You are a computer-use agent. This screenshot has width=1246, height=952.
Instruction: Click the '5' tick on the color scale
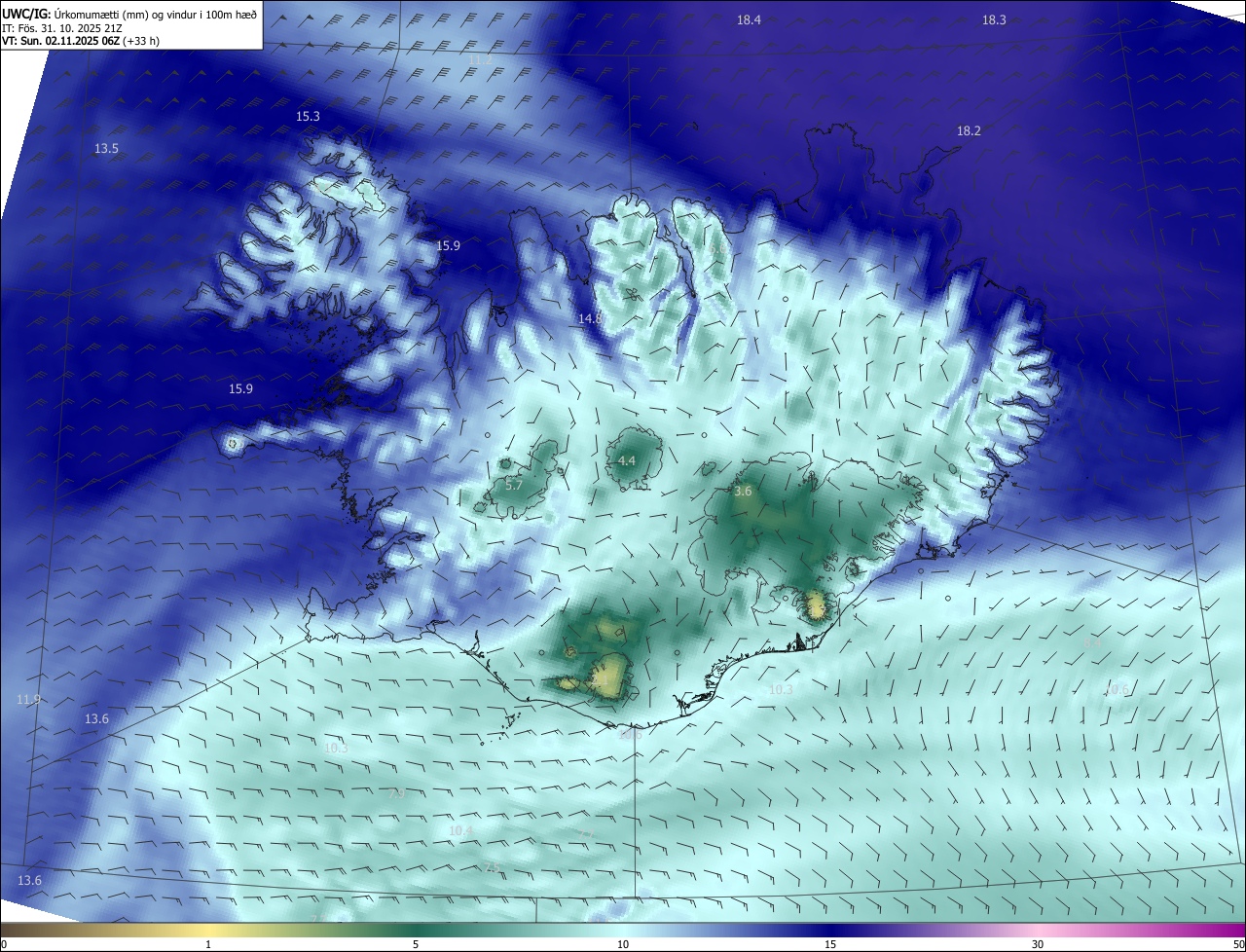tap(416, 944)
